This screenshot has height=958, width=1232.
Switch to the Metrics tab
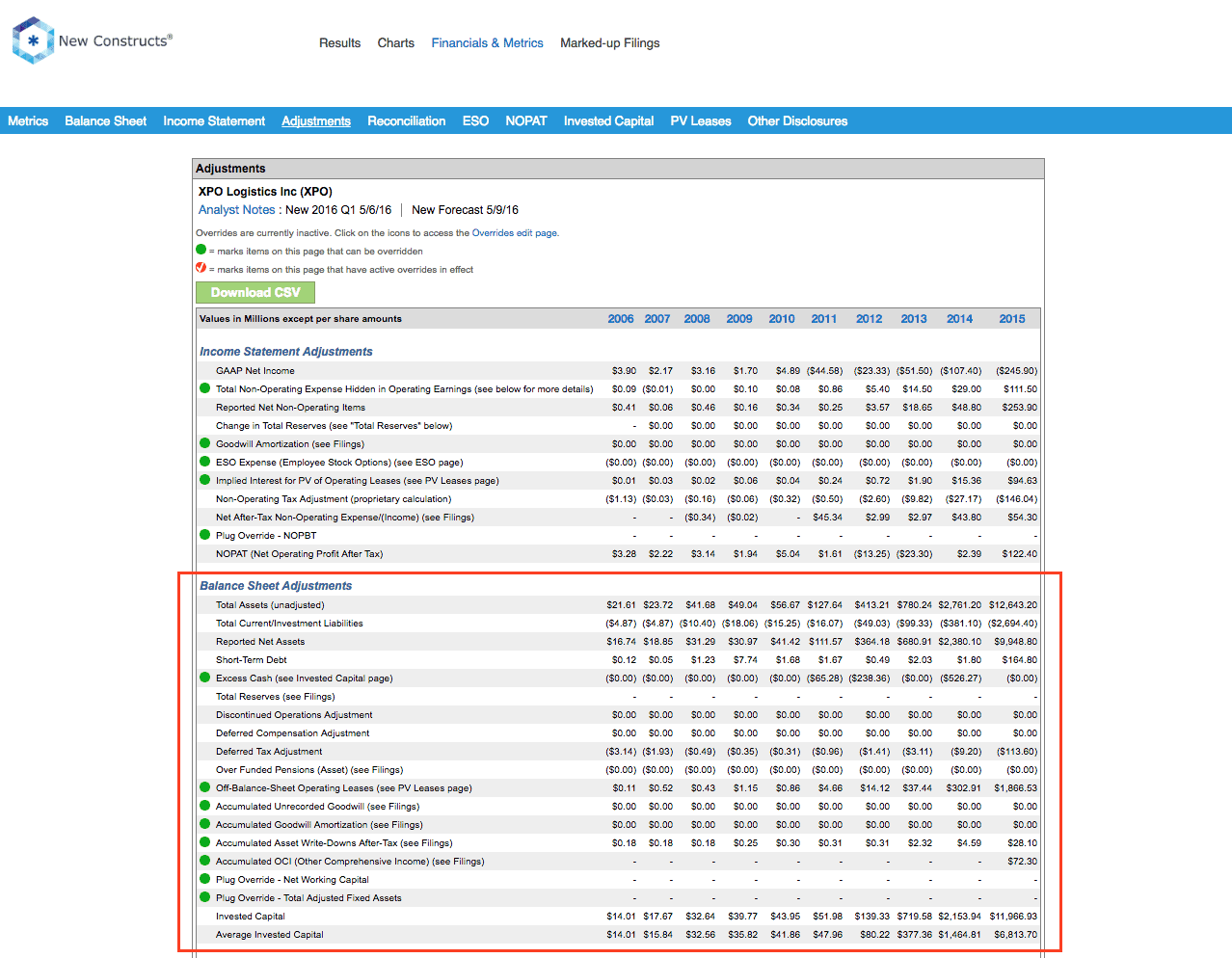coord(28,121)
